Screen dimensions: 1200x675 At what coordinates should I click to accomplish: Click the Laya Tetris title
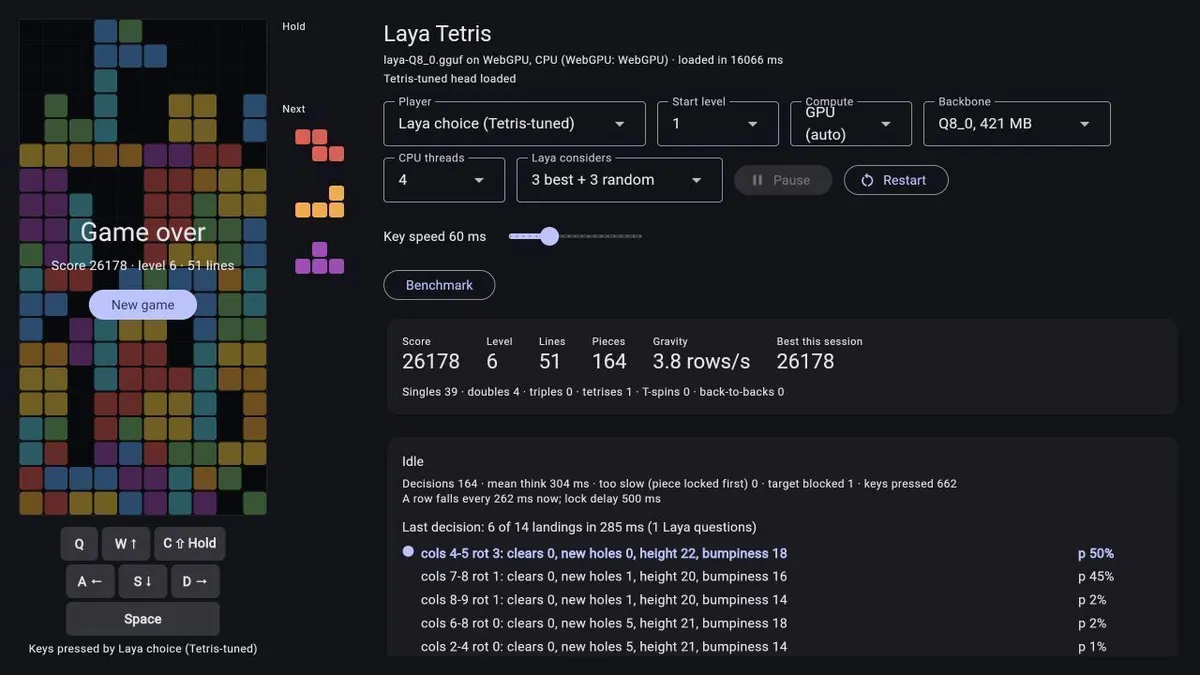[x=437, y=35]
